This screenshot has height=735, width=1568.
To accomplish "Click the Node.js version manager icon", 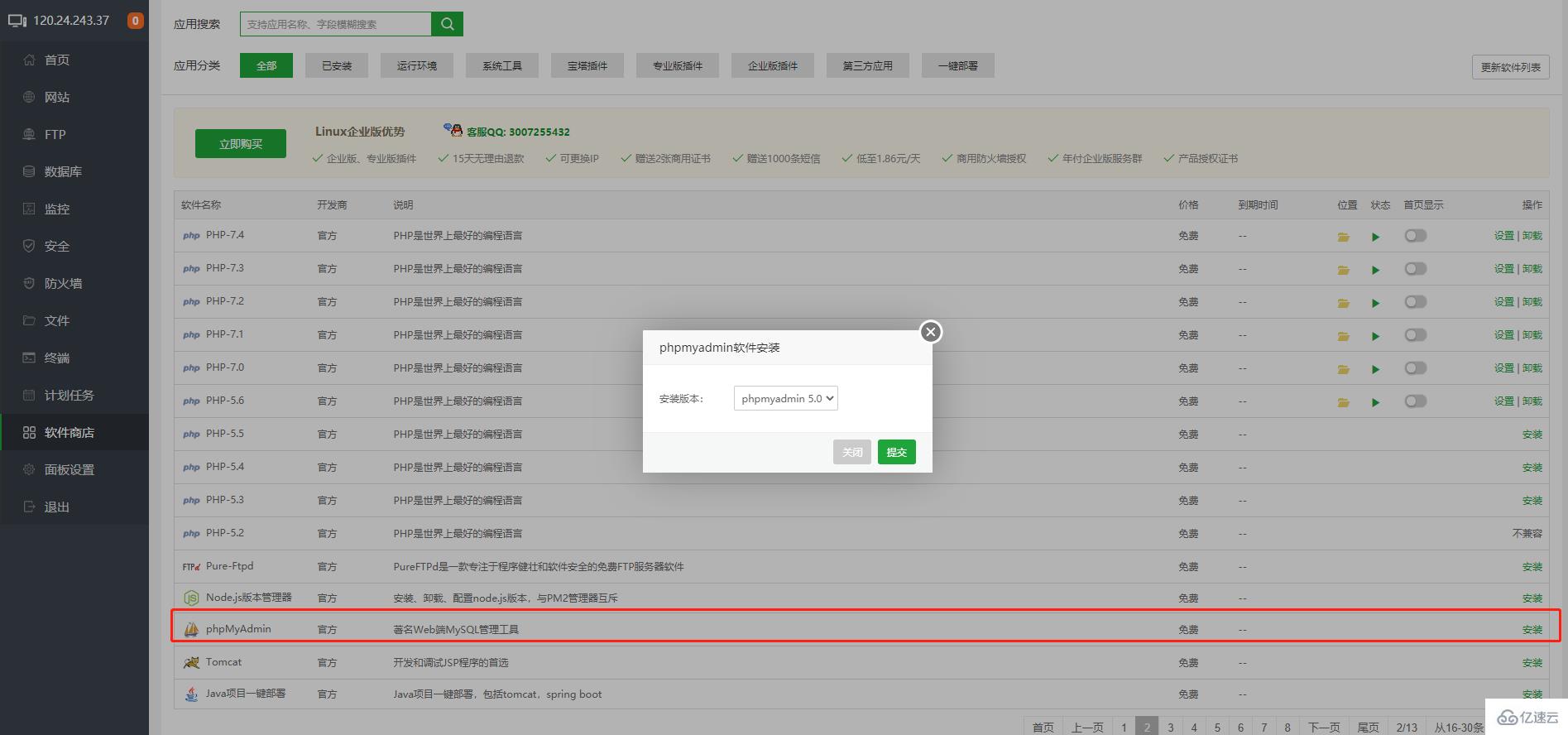I will pyautogui.click(x=191, y=598).
